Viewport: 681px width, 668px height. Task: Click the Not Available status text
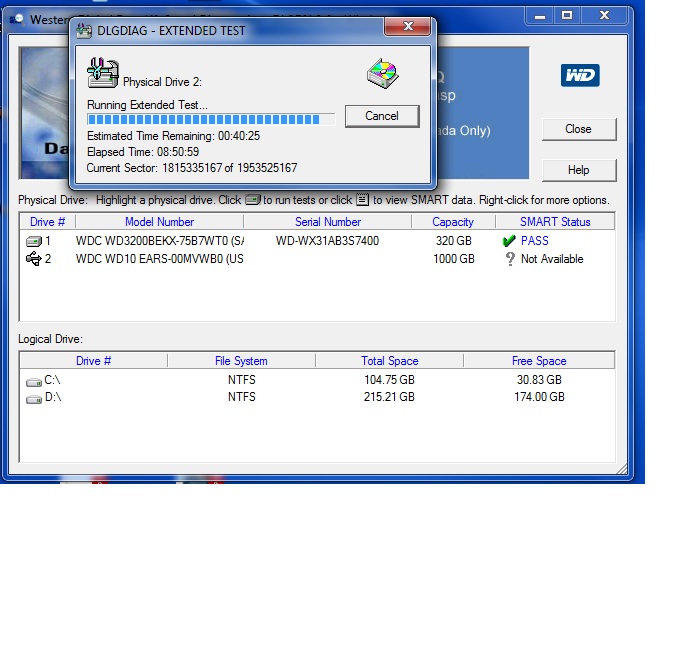552,259
